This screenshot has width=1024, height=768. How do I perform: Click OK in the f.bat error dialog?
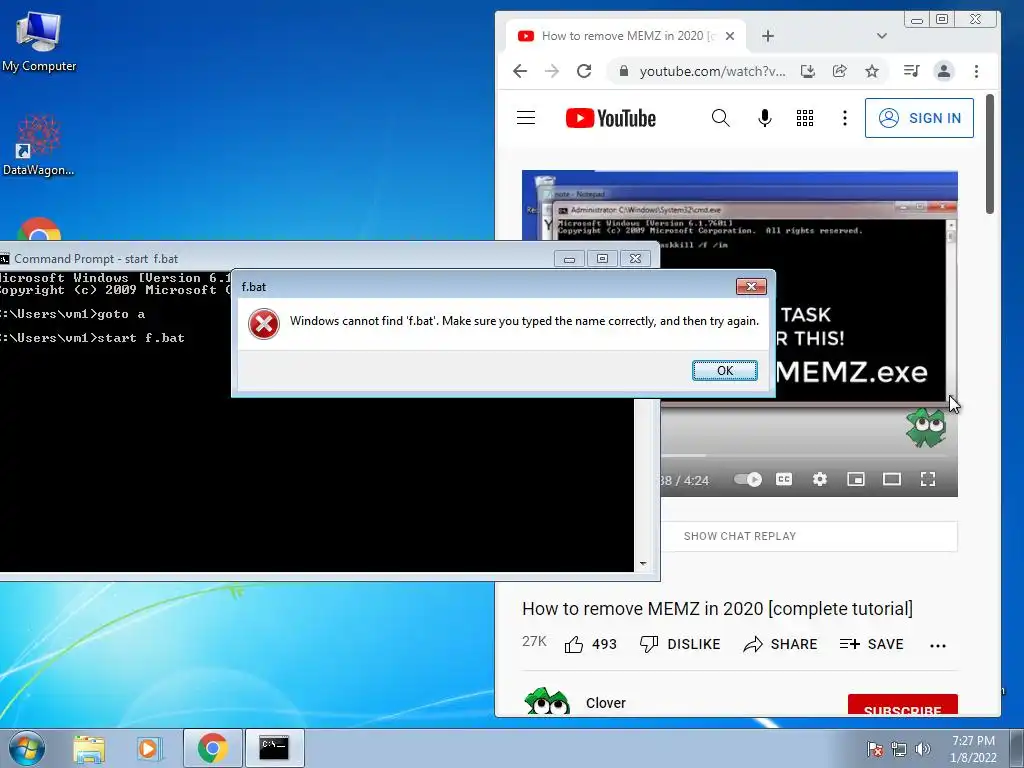[x=724, y=370]
